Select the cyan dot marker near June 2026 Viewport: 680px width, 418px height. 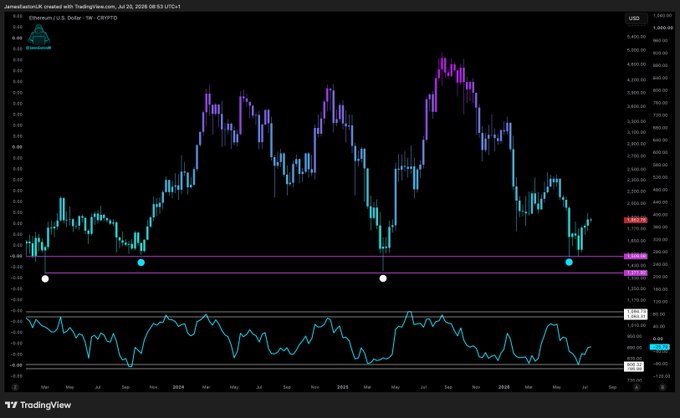pos(569,262)
